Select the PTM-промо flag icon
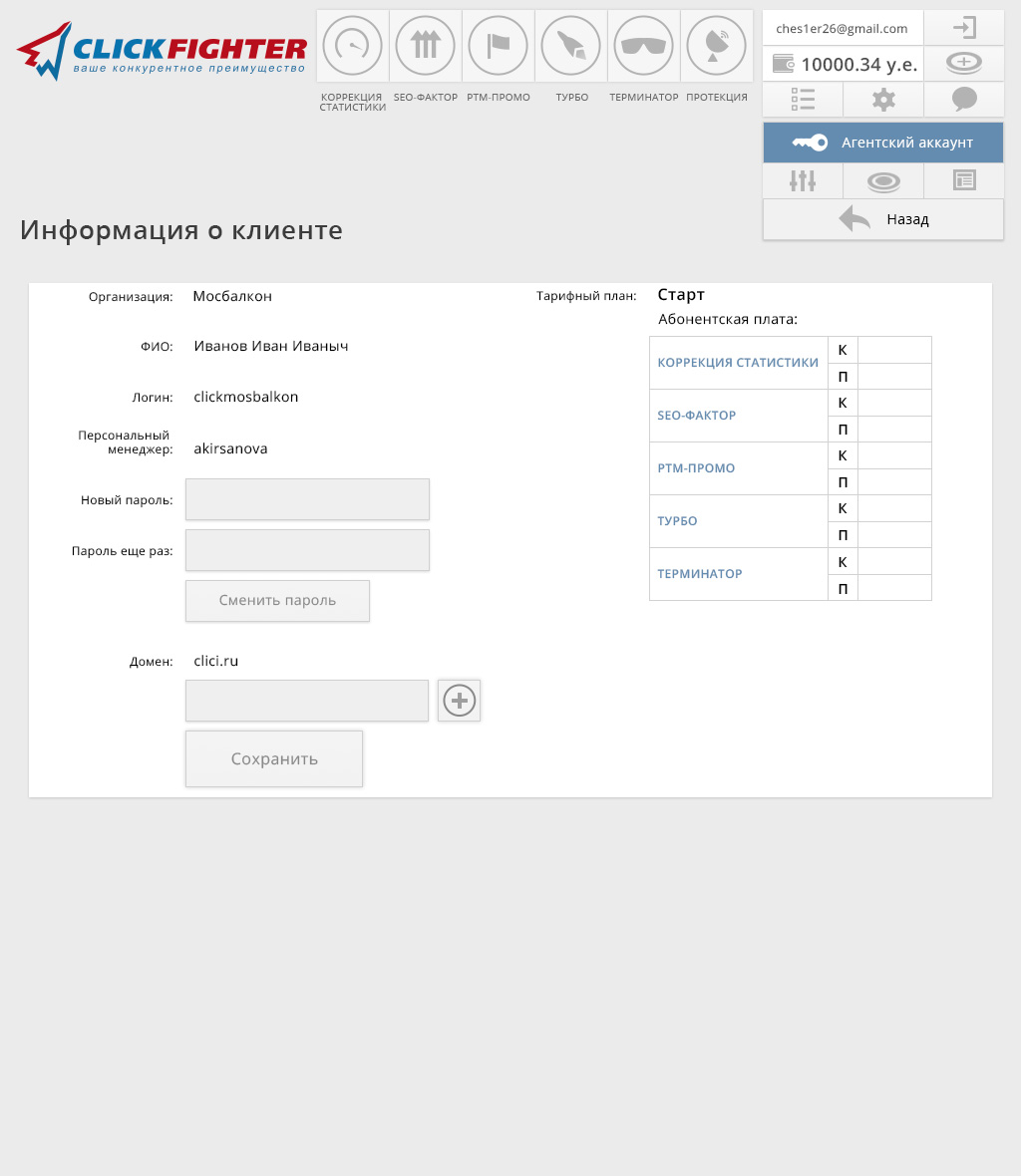This screenshot has width=1021, height=1176. pos(499,46)
